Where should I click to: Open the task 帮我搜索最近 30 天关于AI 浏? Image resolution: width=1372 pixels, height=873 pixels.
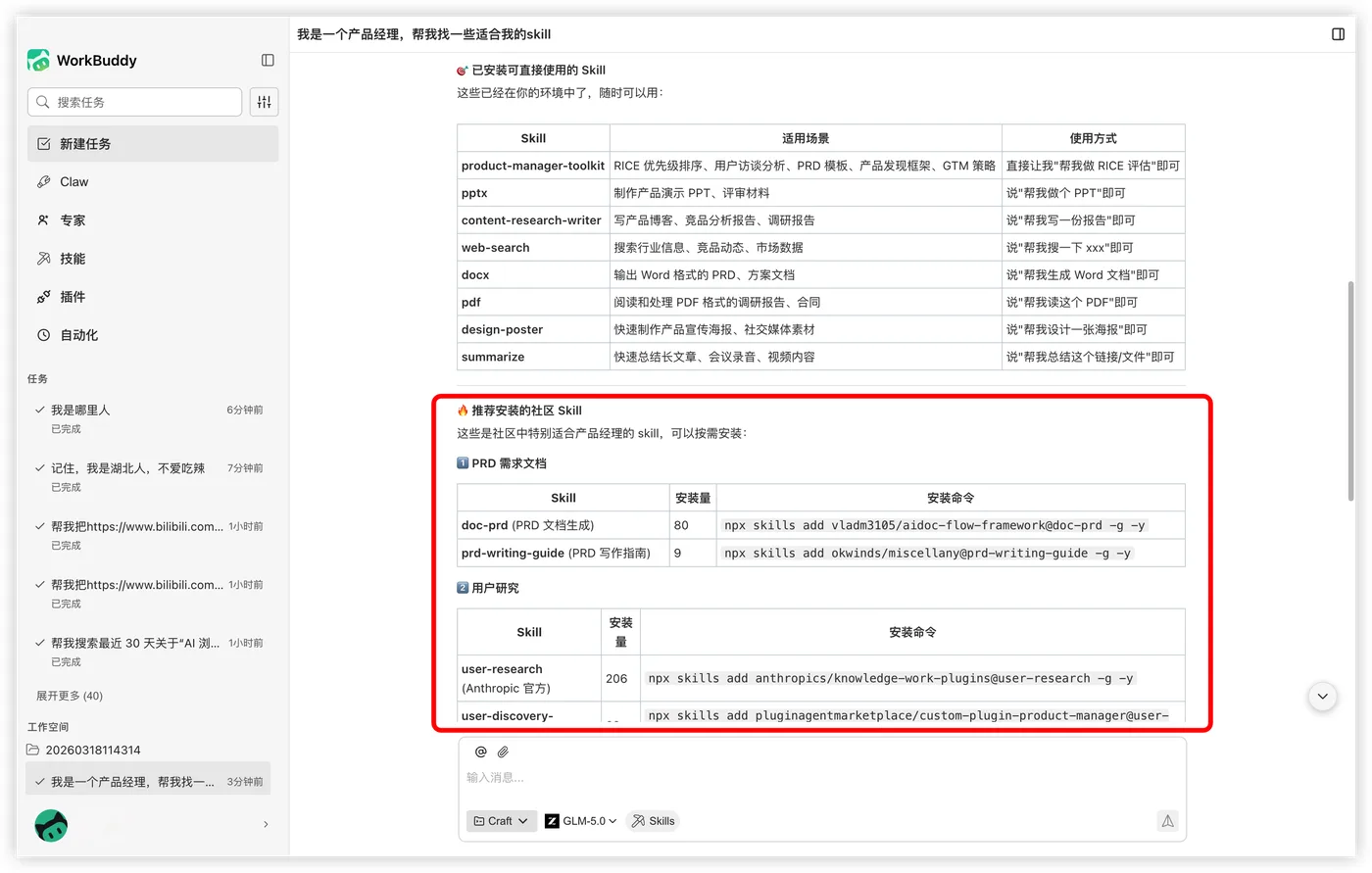(x=149, y=653)
